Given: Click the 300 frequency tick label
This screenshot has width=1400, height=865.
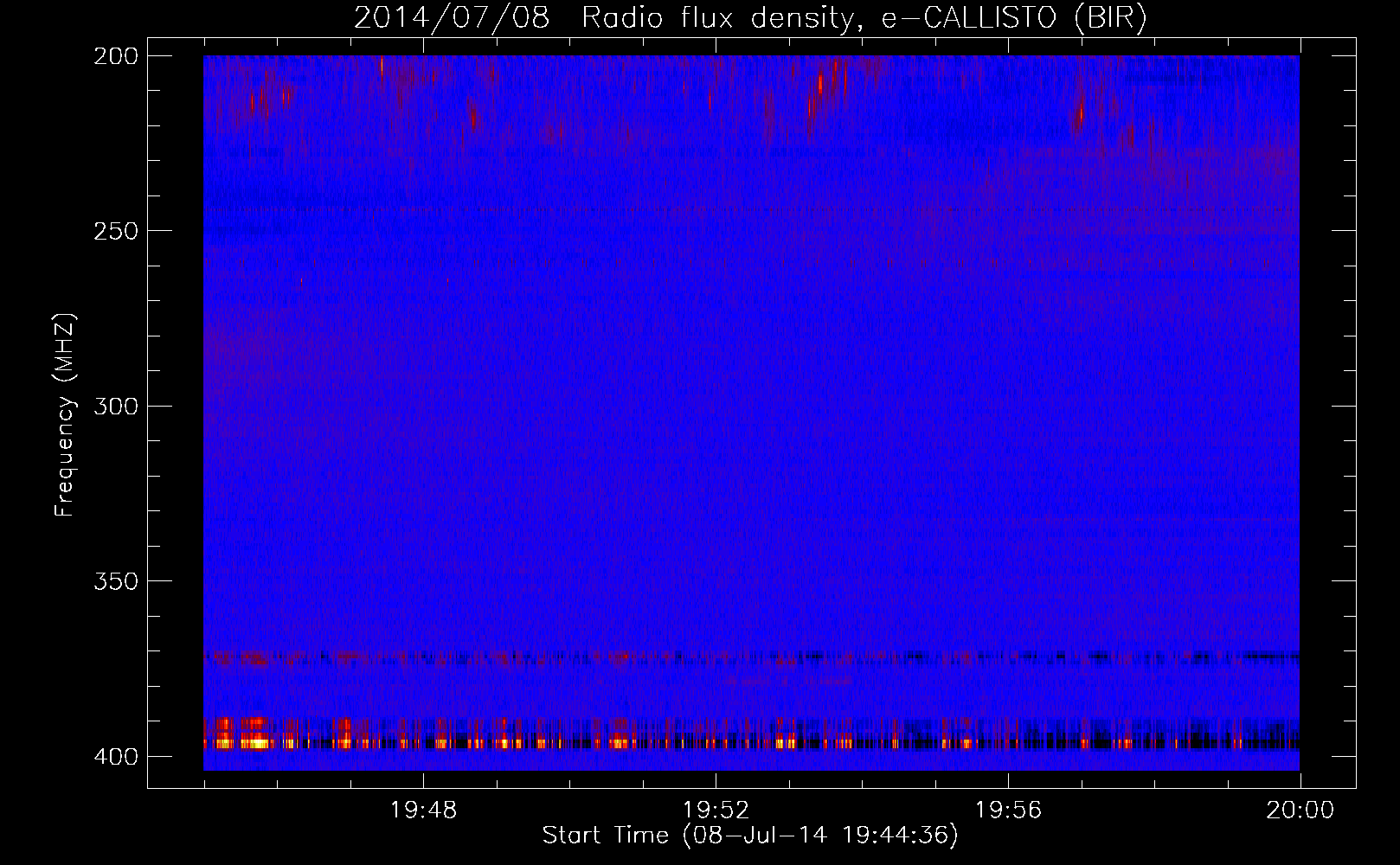Looking at the screenshot, I should [116, 406].
